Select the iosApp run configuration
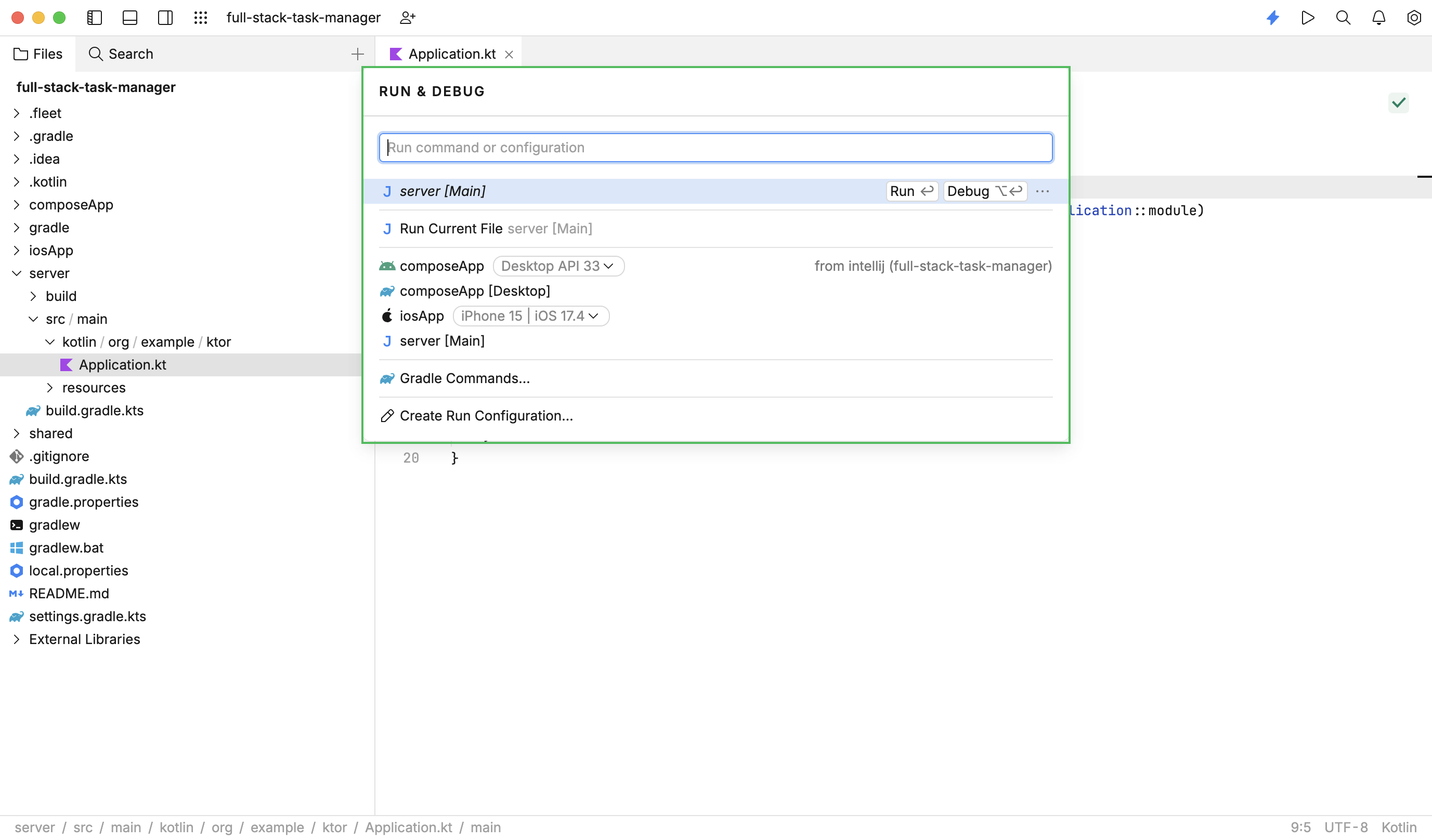Image resolution: width=1432 pixels, height=840 pixels. [421, 317]
